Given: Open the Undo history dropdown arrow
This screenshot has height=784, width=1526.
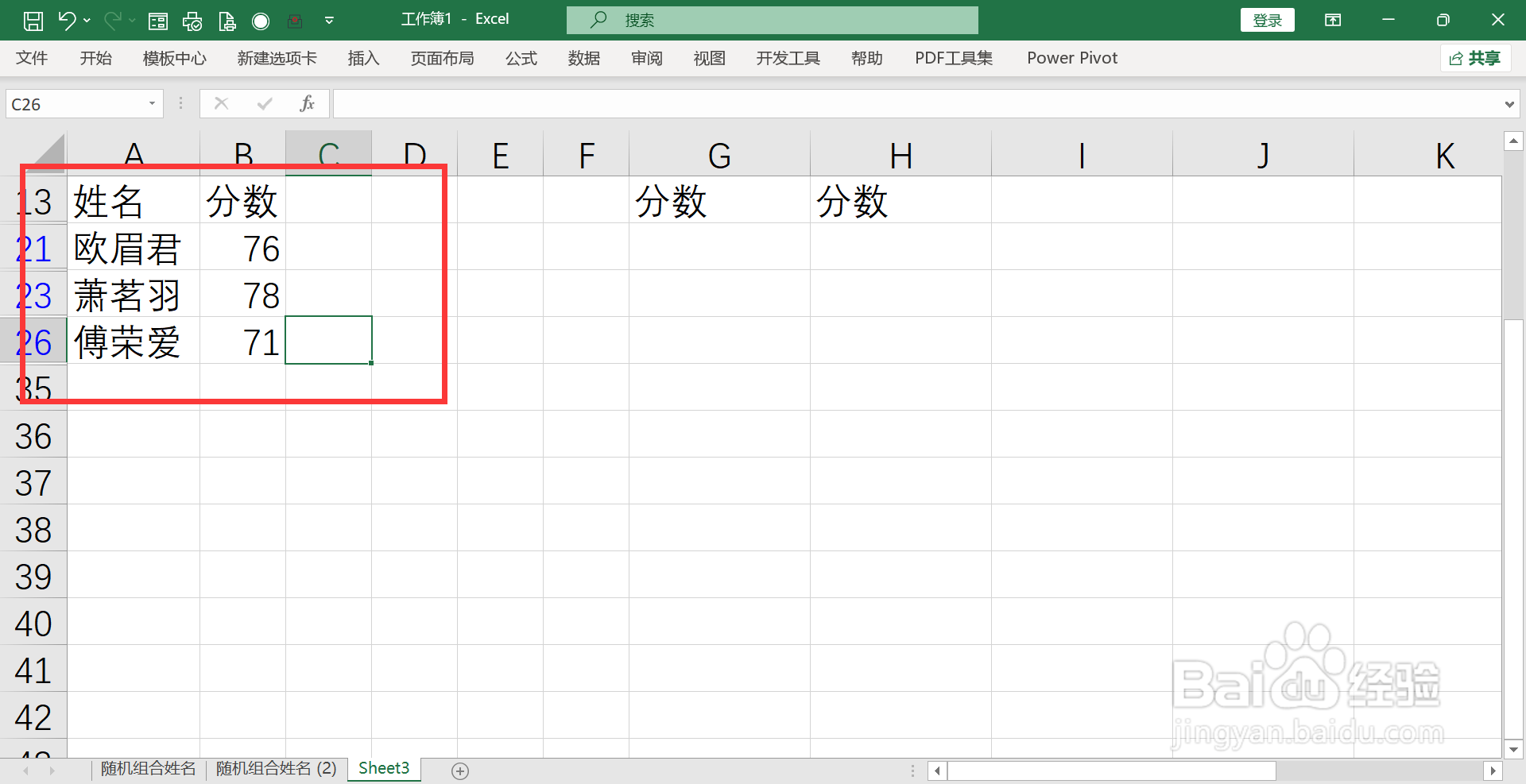Looking at the screenshot, I should click(x=87, y=21).
